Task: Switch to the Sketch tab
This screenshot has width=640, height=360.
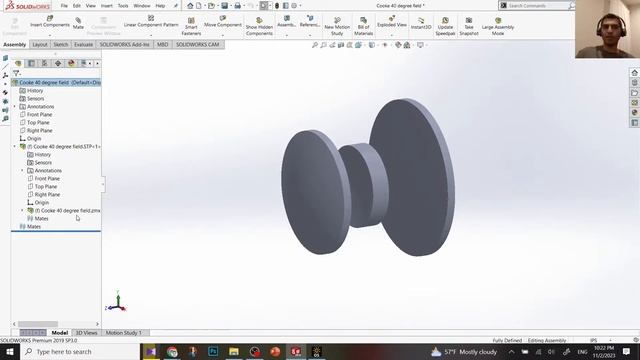Action: 60,44
